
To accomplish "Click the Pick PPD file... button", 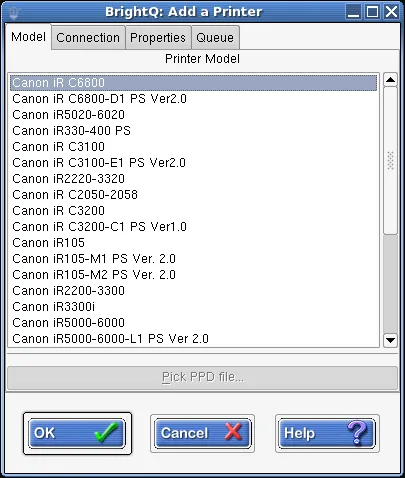I will 202,378.
